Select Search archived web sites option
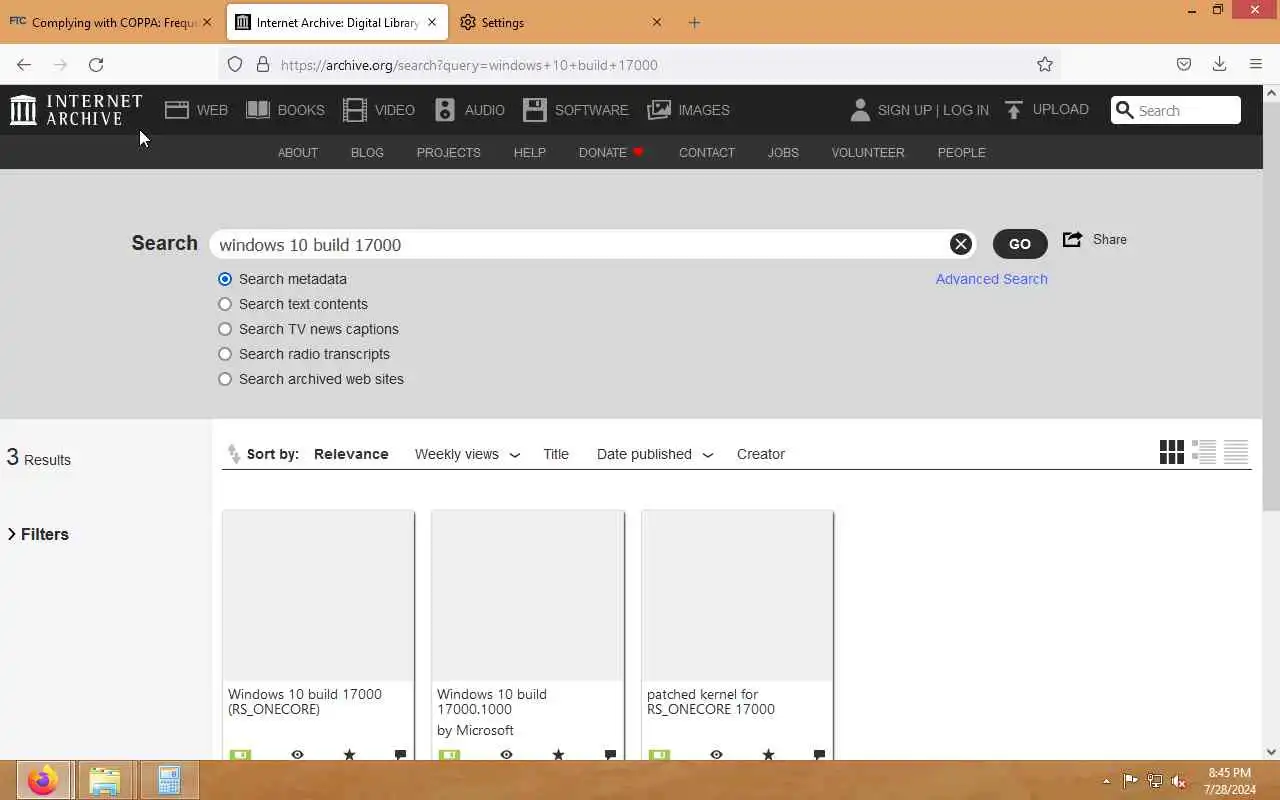 click(225, 379)
